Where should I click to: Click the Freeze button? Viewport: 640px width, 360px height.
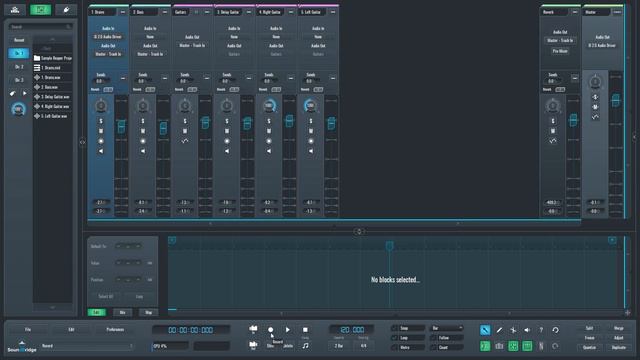[x=589, y=338]
